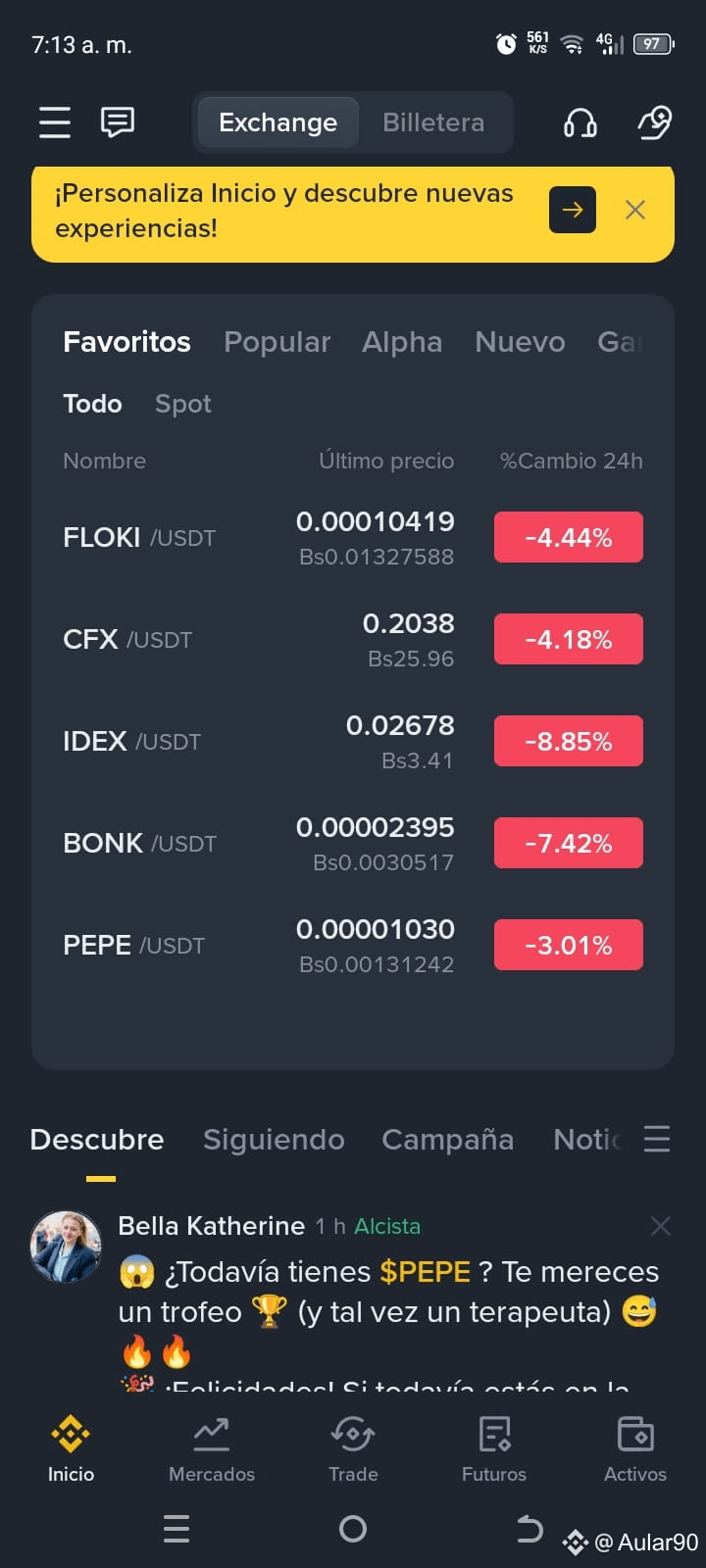Viewport: 706px width, 1568px height.
Task: Open the PEPE/USDT pair row
Action: coord(353,946)
